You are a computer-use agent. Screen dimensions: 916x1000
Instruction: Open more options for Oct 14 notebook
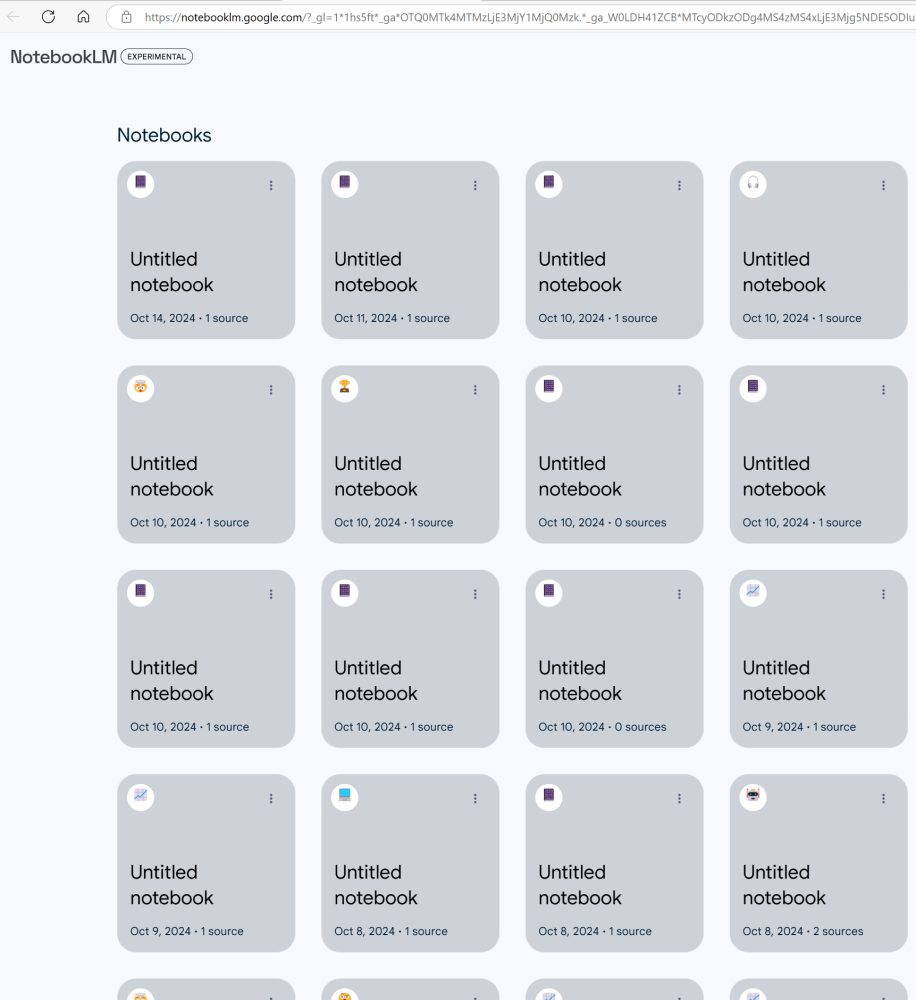(x=271, y=185)
